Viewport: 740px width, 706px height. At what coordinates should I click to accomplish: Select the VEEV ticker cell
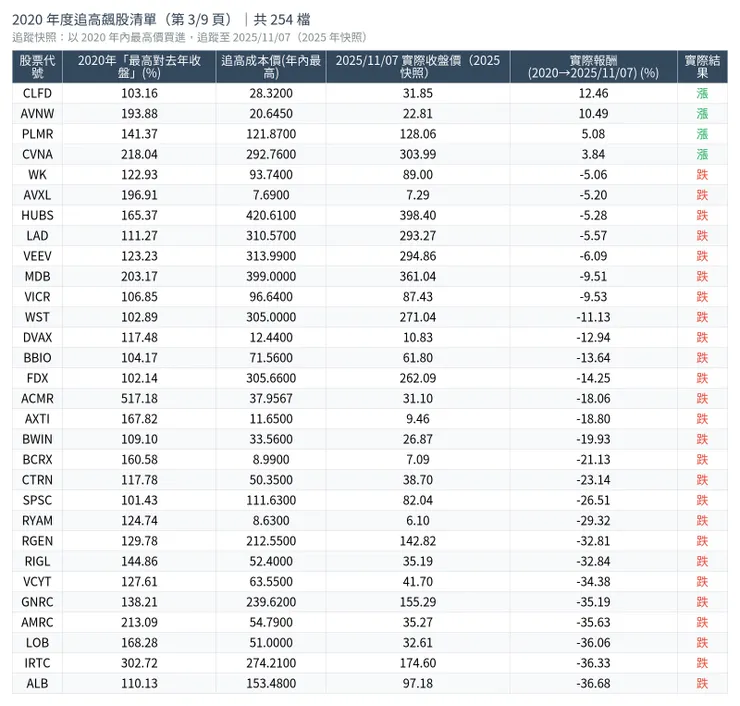click(x=37, y=256)
